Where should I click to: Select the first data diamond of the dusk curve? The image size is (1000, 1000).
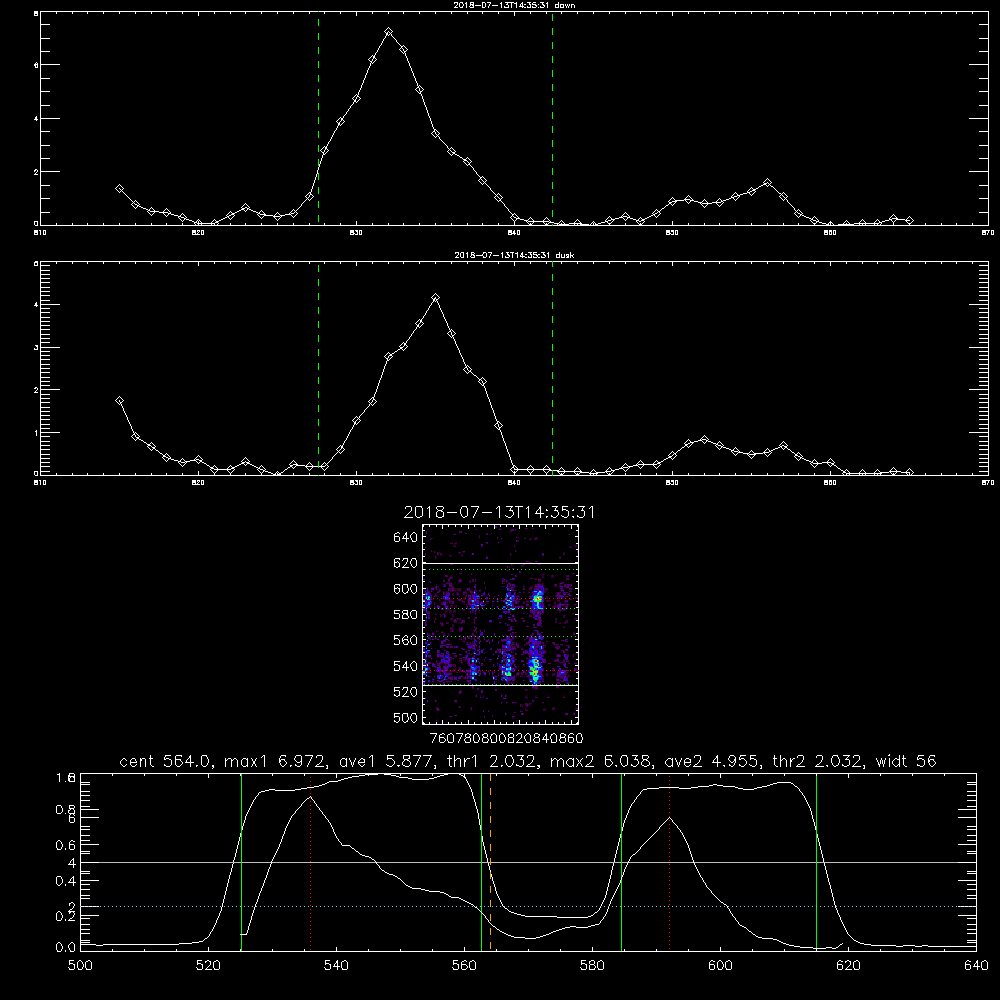point(119,401)
